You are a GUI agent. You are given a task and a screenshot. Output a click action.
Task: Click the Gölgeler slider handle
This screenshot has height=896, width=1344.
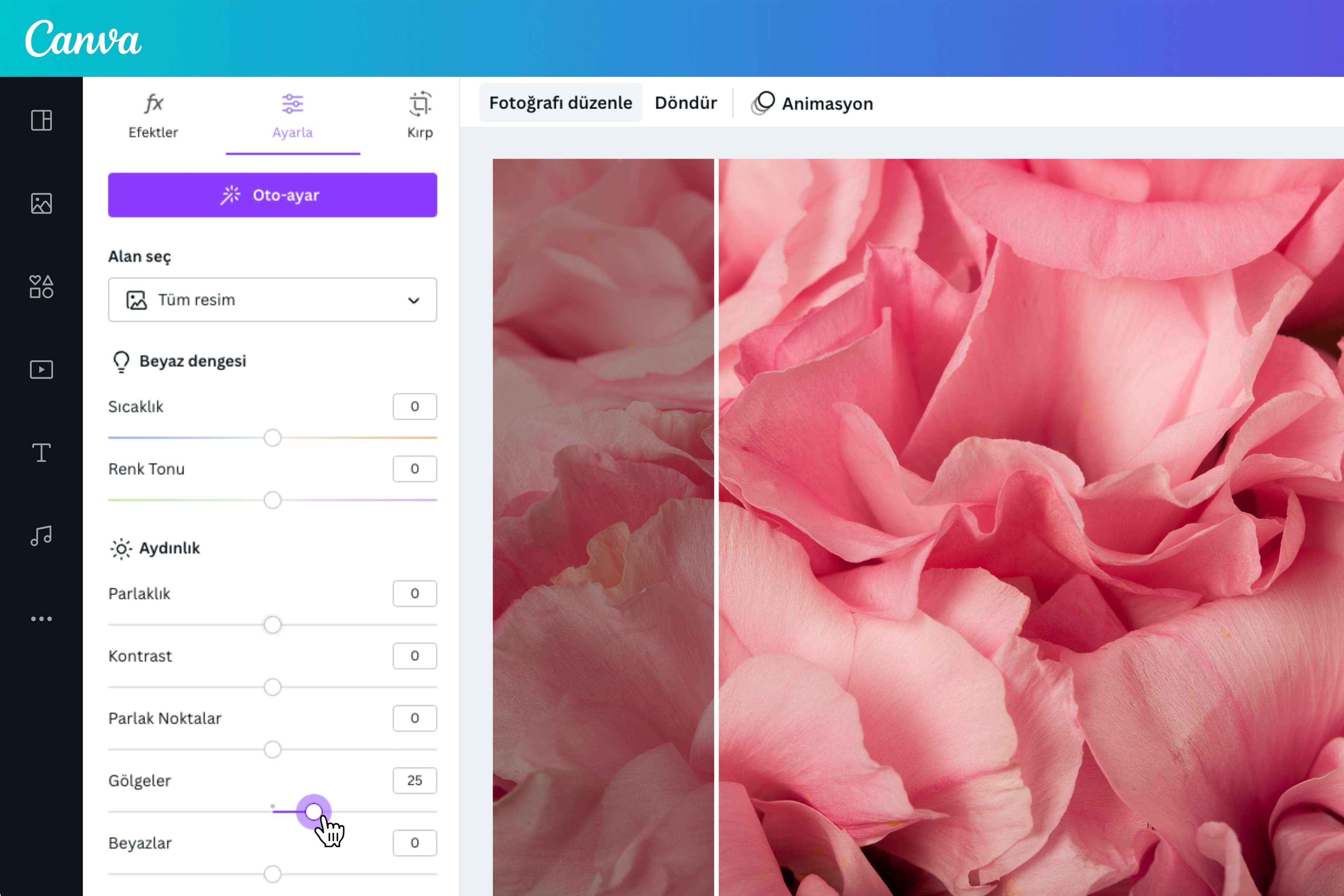[314, 811]
